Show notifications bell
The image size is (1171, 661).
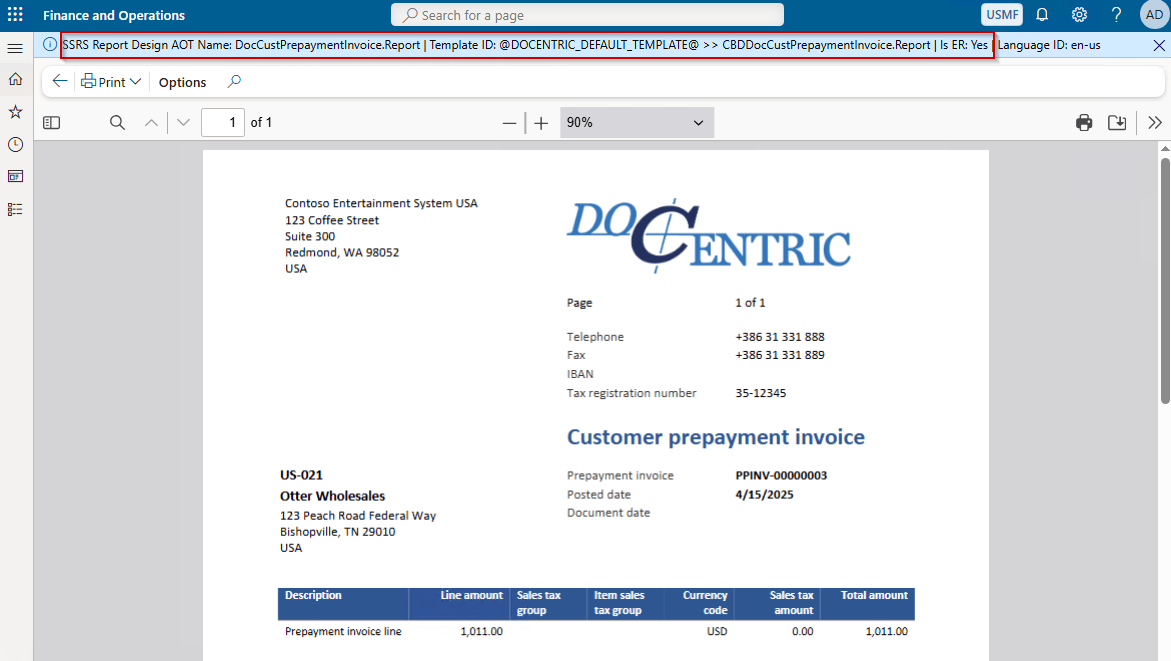pos(1042,15)
